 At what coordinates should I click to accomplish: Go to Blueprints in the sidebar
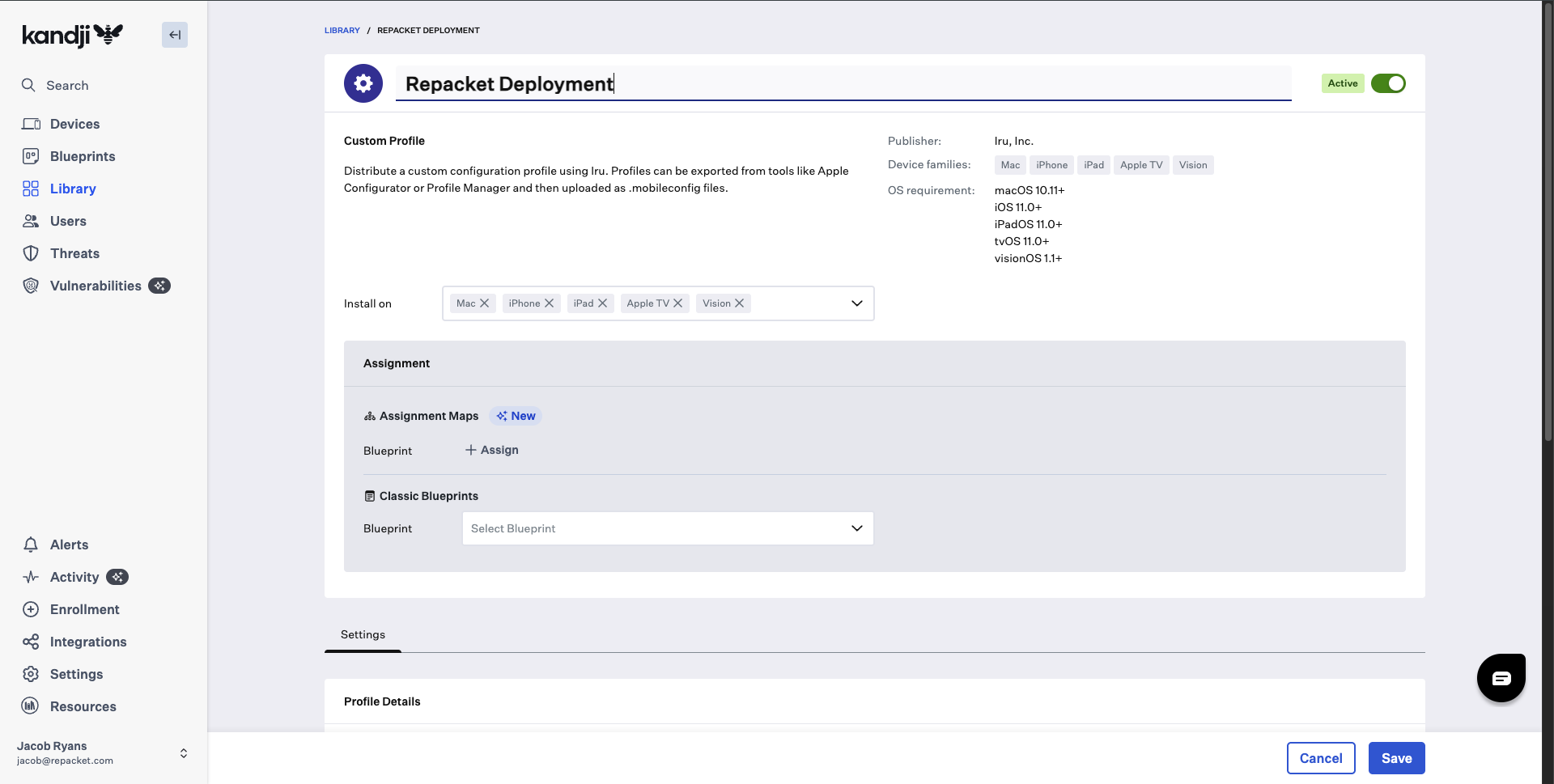83,156
